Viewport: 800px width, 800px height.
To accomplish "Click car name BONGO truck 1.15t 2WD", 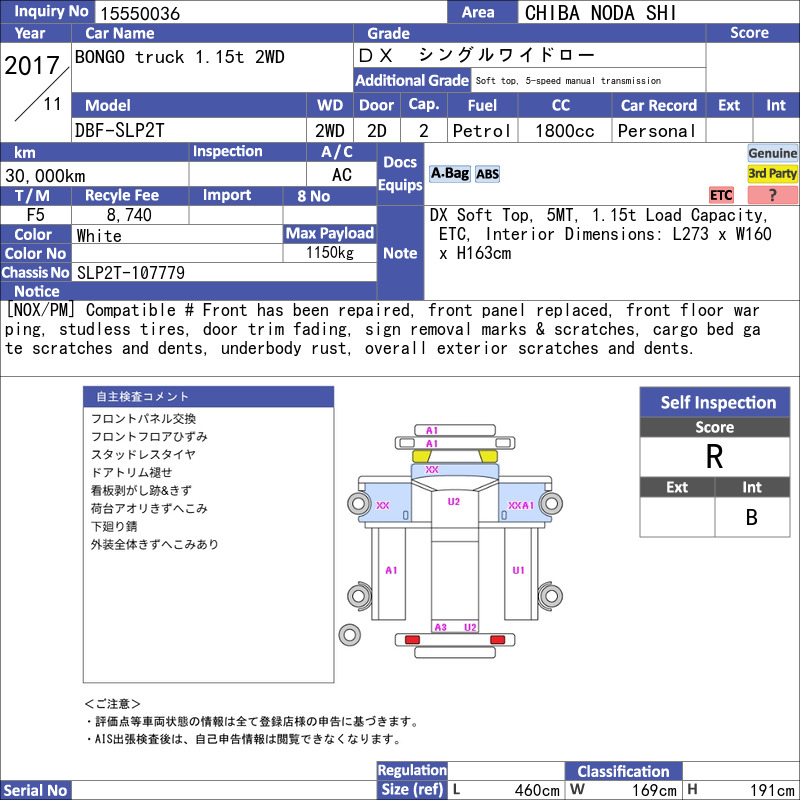I will pos(180,57).
